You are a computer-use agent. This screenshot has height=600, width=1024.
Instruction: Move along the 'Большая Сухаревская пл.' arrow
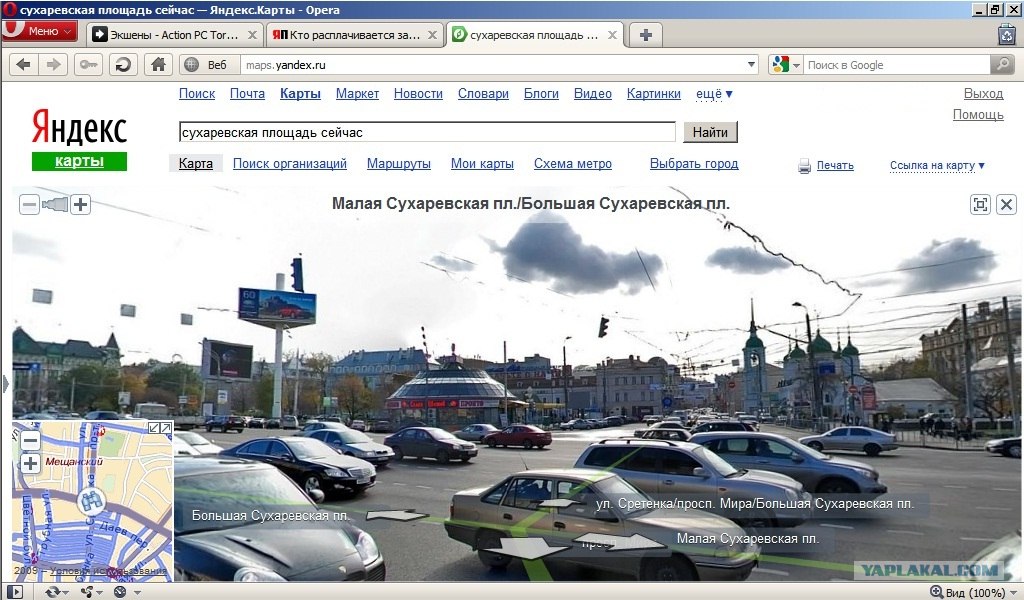click(398, 516)
